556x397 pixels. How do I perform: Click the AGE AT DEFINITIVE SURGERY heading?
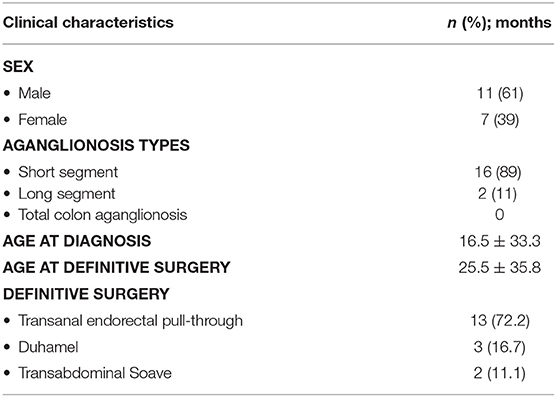[117, 267]
